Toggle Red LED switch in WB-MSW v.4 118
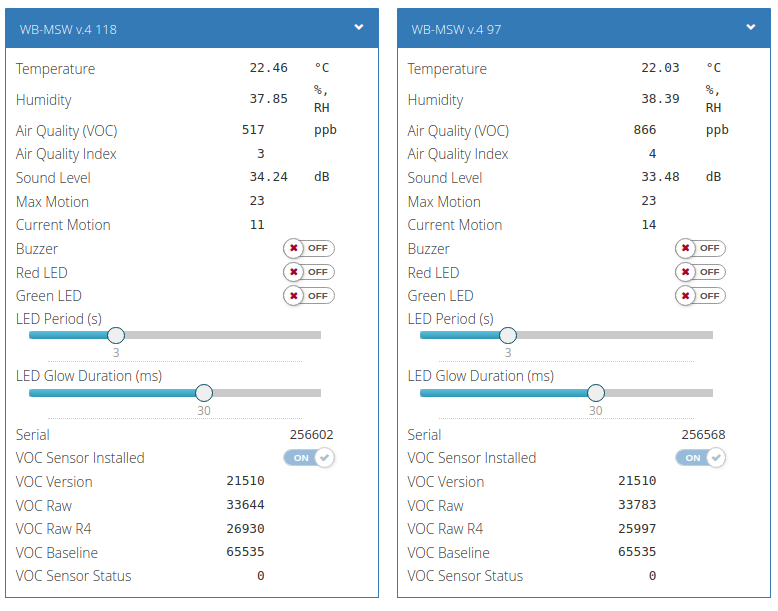 [x=309, y=272]
